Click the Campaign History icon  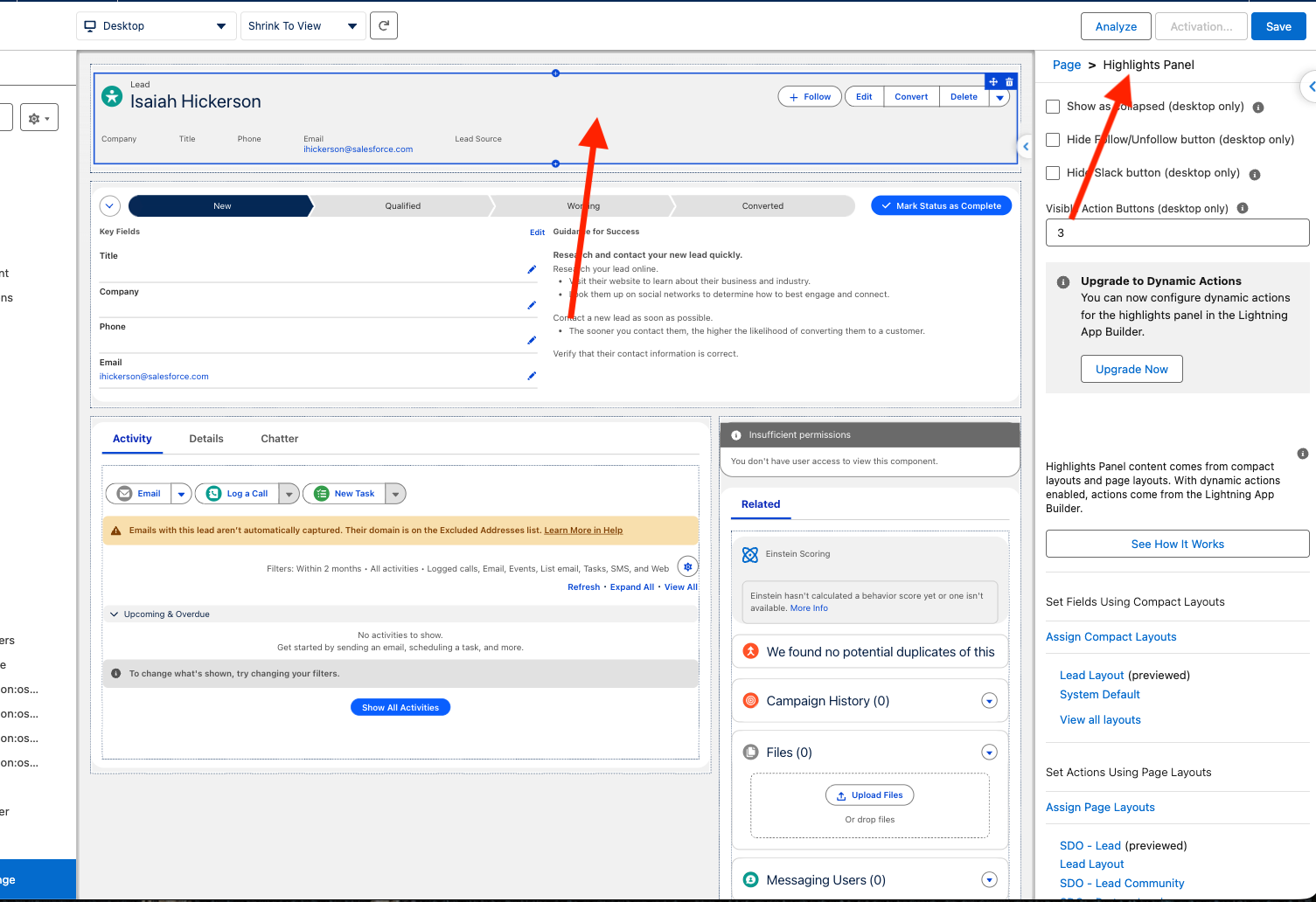750,700
